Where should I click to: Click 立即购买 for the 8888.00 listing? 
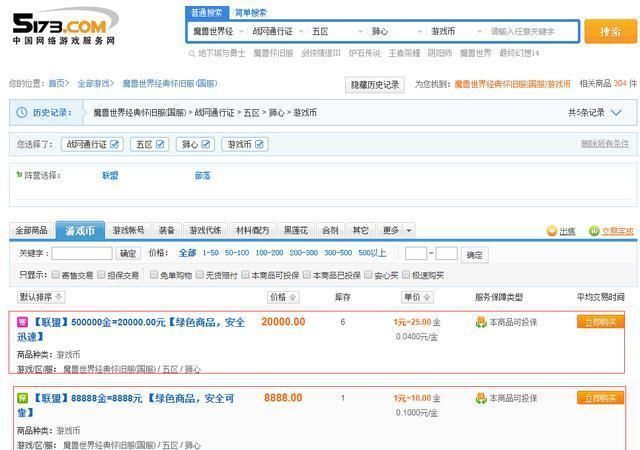tap(600, 398)
